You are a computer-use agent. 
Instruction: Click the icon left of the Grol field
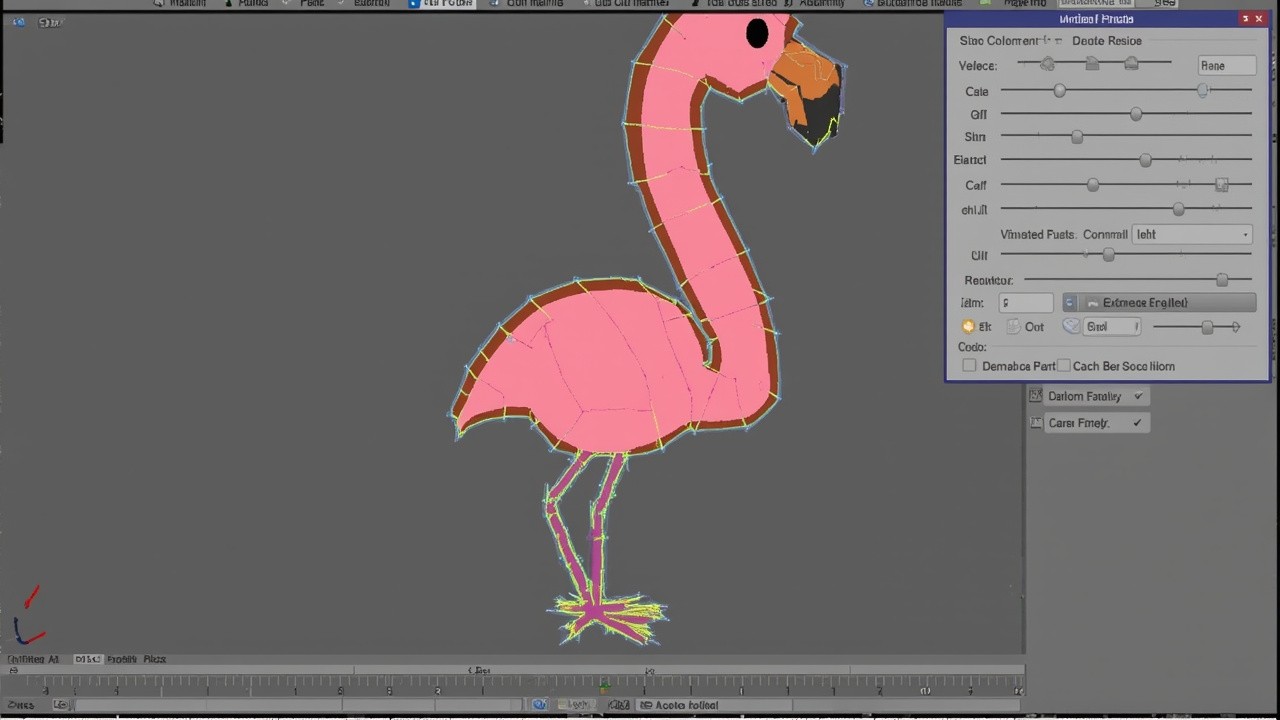pyautogui.click(x=1071, y=327)
